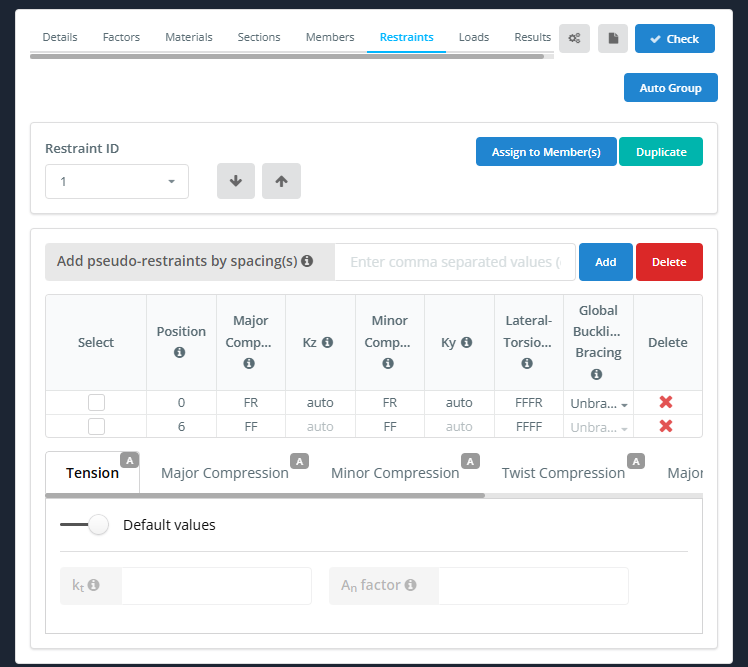Click the Major Comp cell FR
Screen dimensions: 748x667
pyautogui.click(x=251, y=403)
